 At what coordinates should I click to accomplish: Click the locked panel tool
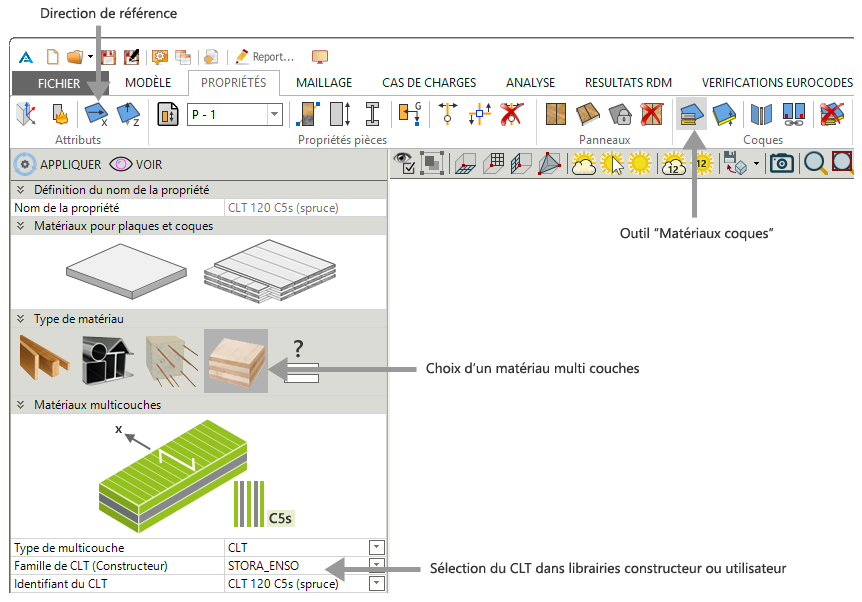pos(620,114)
